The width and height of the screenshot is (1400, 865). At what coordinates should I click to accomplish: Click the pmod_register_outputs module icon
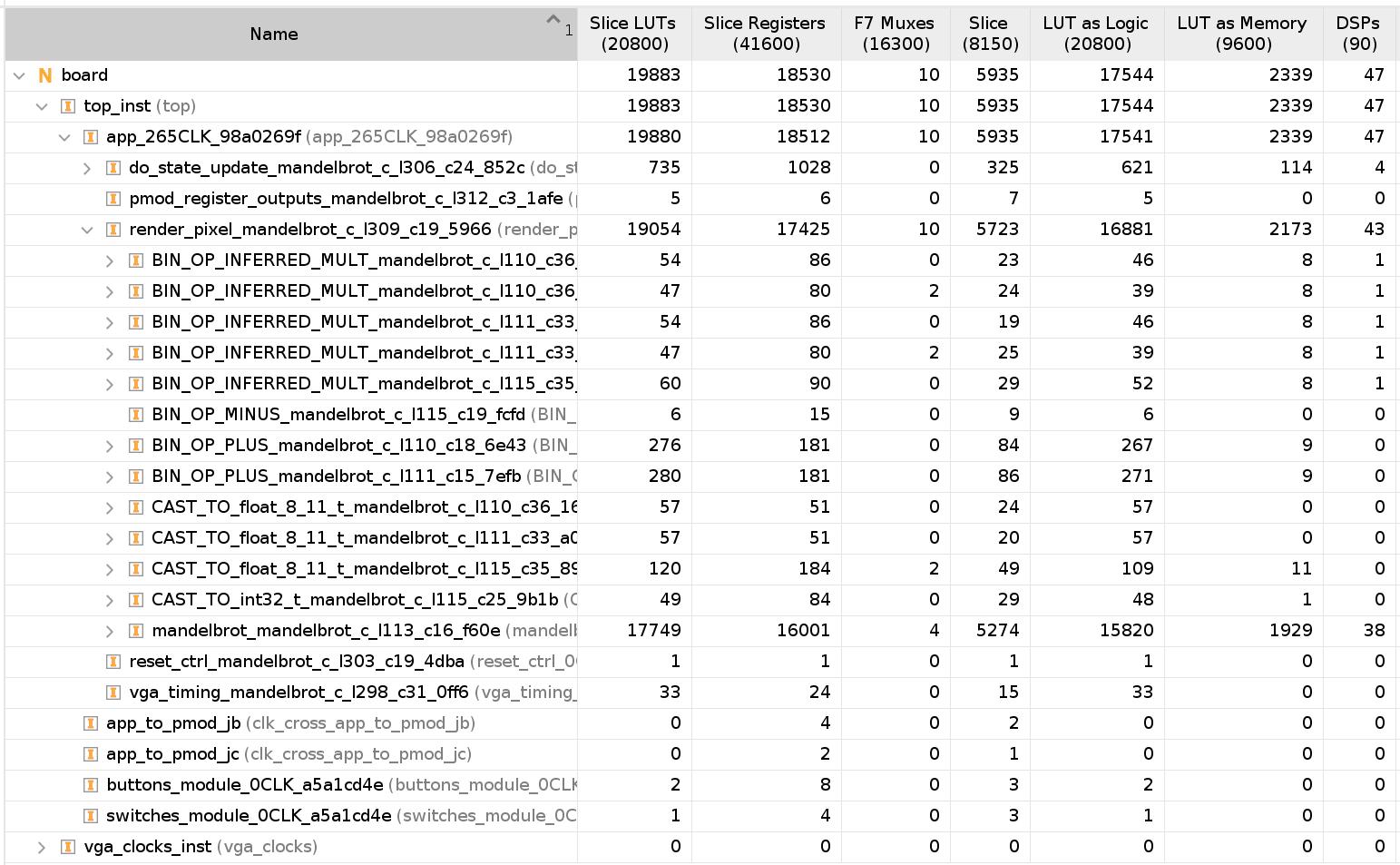(113, 199)
